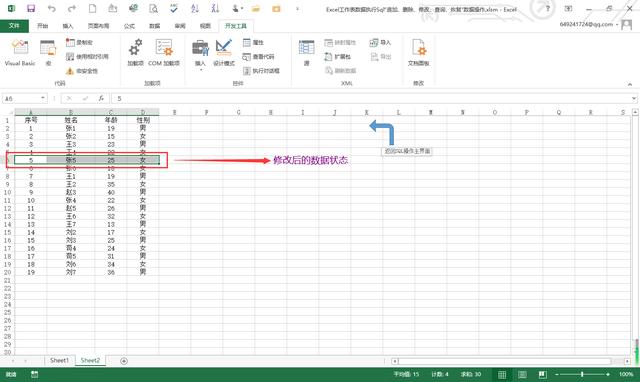This screenshot has height=382, width=640.
Task: Toggle Use Relative References option
Action: 87,57
